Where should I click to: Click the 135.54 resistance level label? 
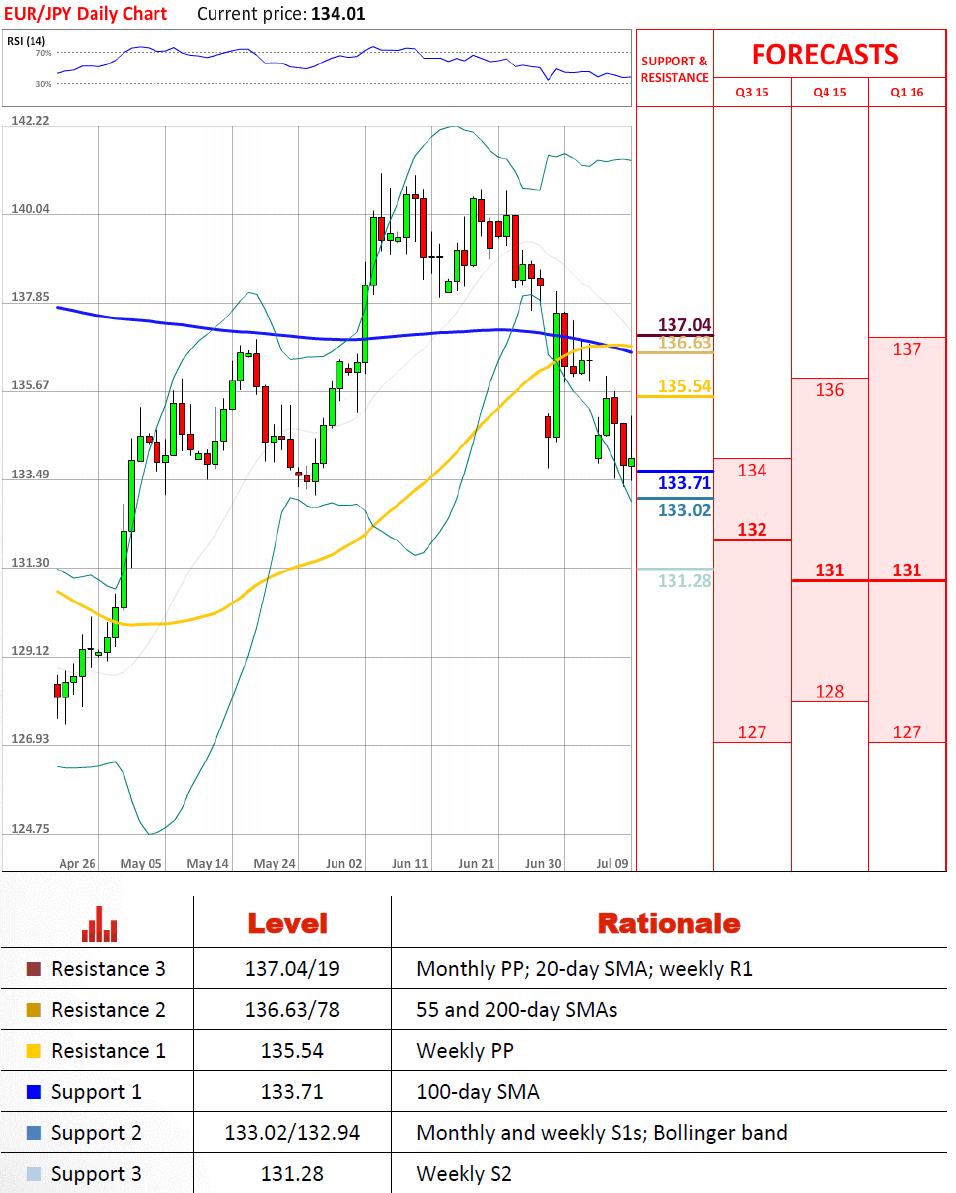pyautogui.click(x=684, y=387)
